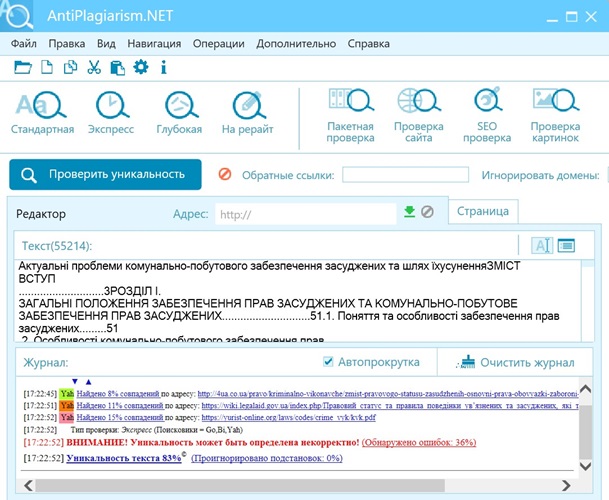Open the Найдено 8% совпадений link

coord(118,394)
